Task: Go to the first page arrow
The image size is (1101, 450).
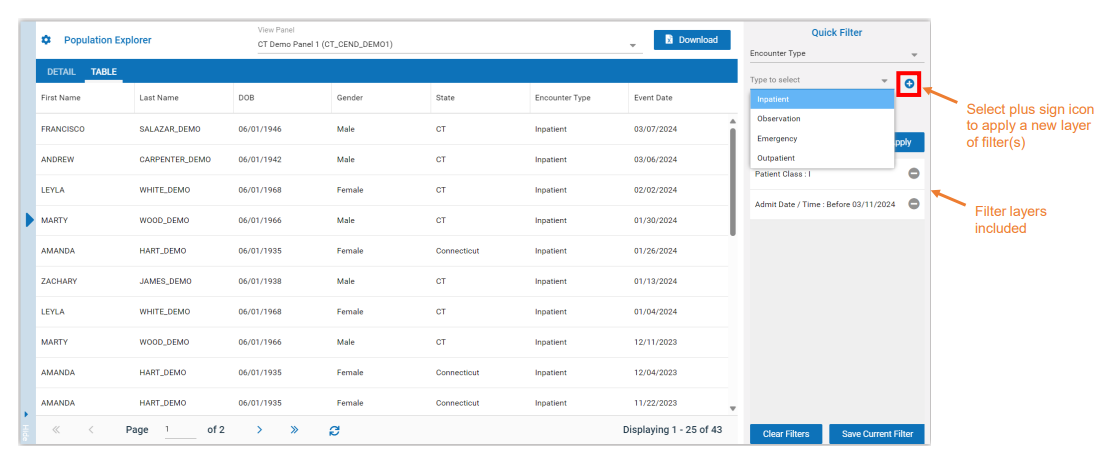Action: pos(56,430)
